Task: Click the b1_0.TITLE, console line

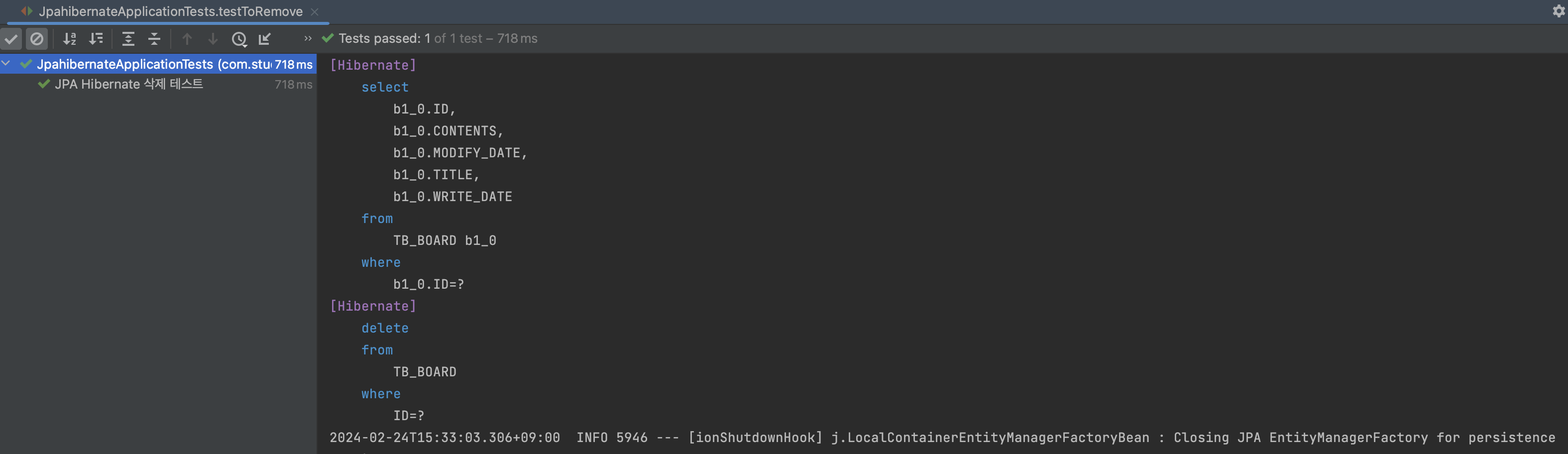Action: 437,175
